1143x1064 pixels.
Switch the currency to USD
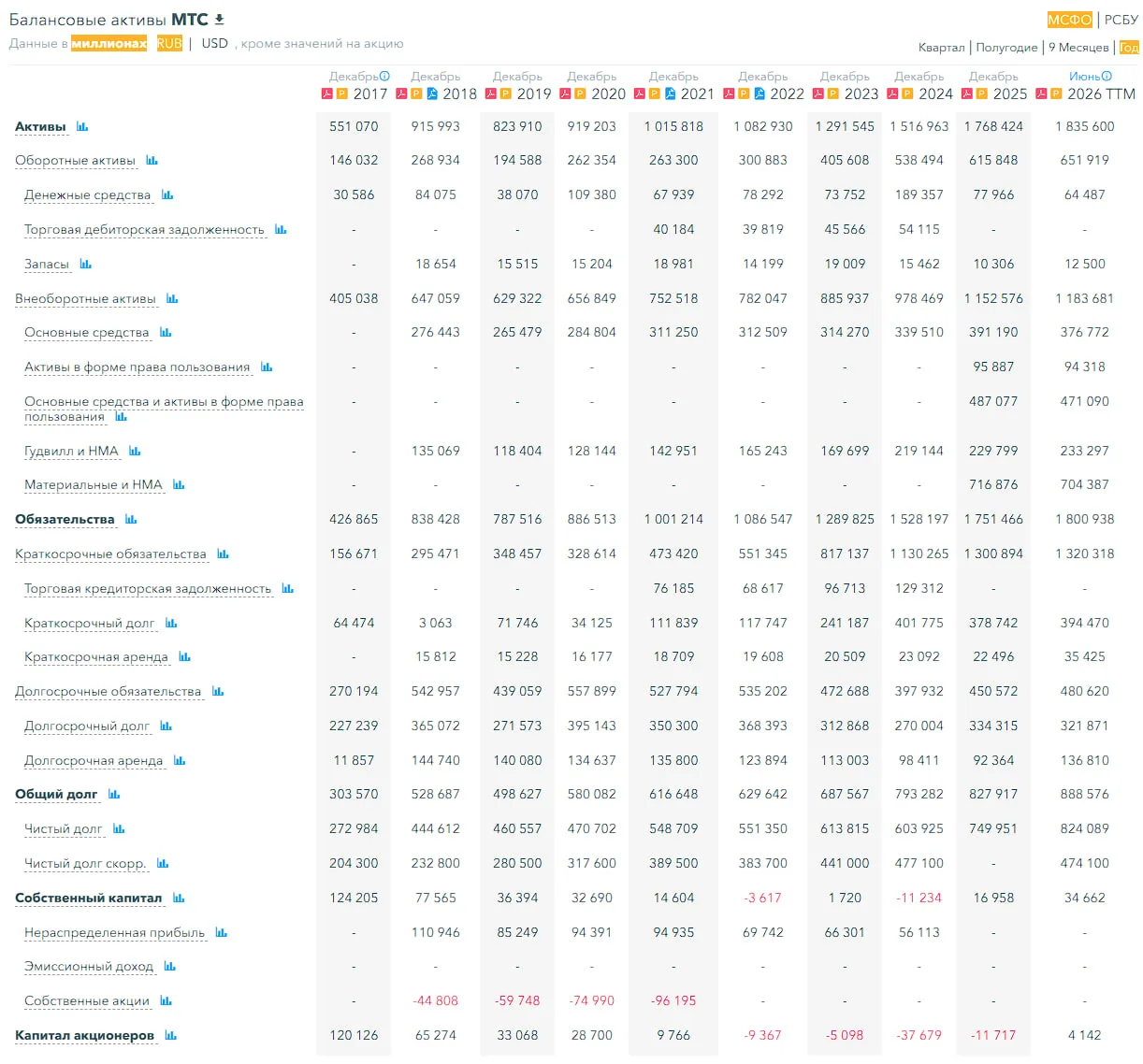coord(215,43)
